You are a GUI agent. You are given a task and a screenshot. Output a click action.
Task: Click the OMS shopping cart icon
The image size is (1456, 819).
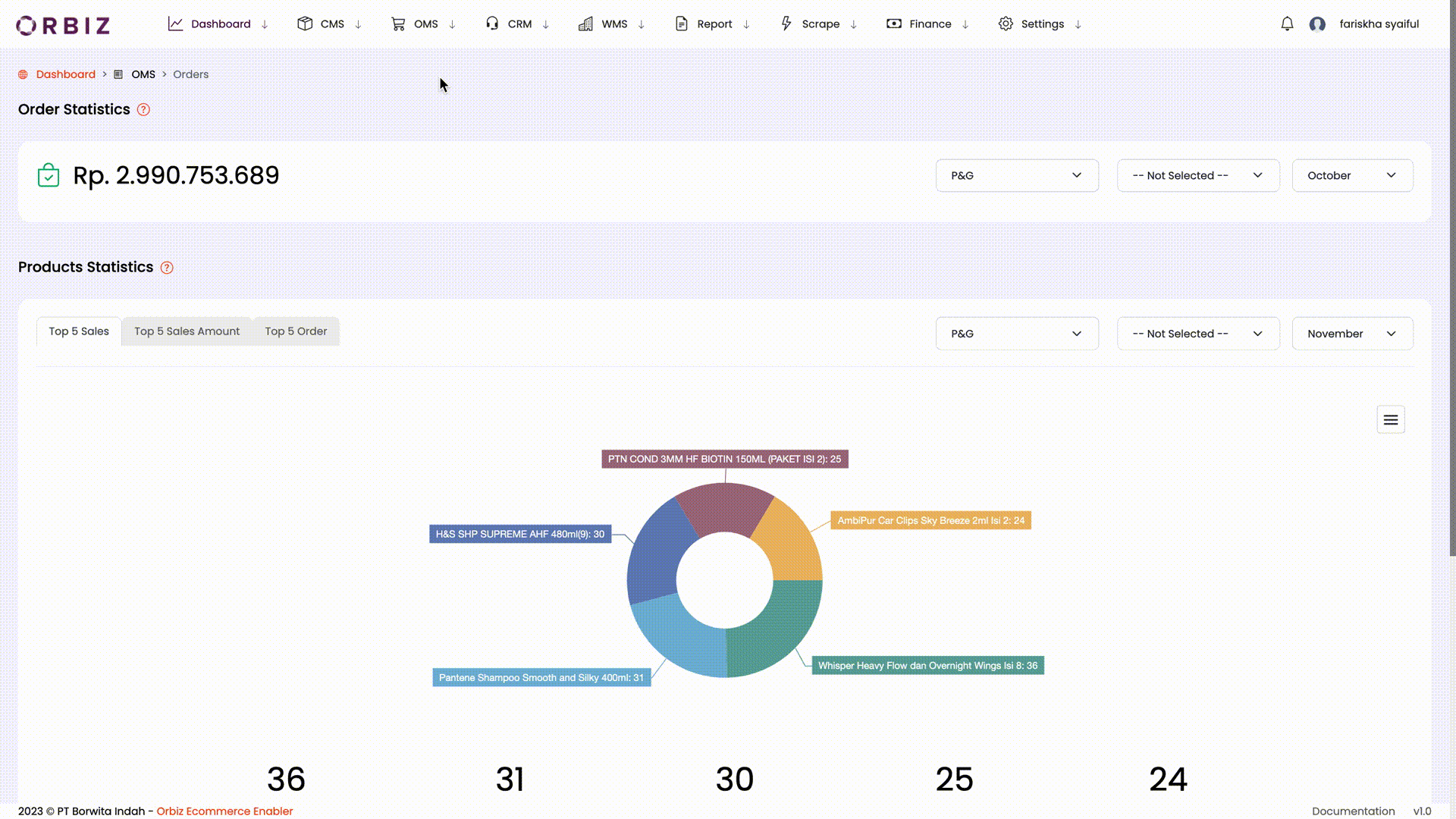(x=397, y=24)
